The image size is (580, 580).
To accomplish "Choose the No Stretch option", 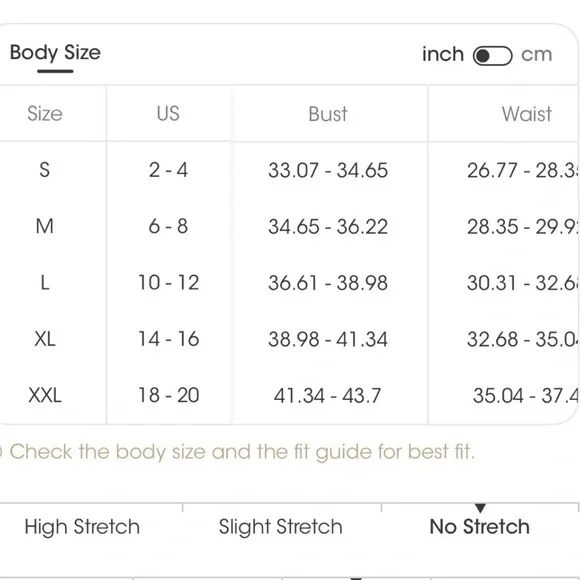I will click(x=479, y=526).
